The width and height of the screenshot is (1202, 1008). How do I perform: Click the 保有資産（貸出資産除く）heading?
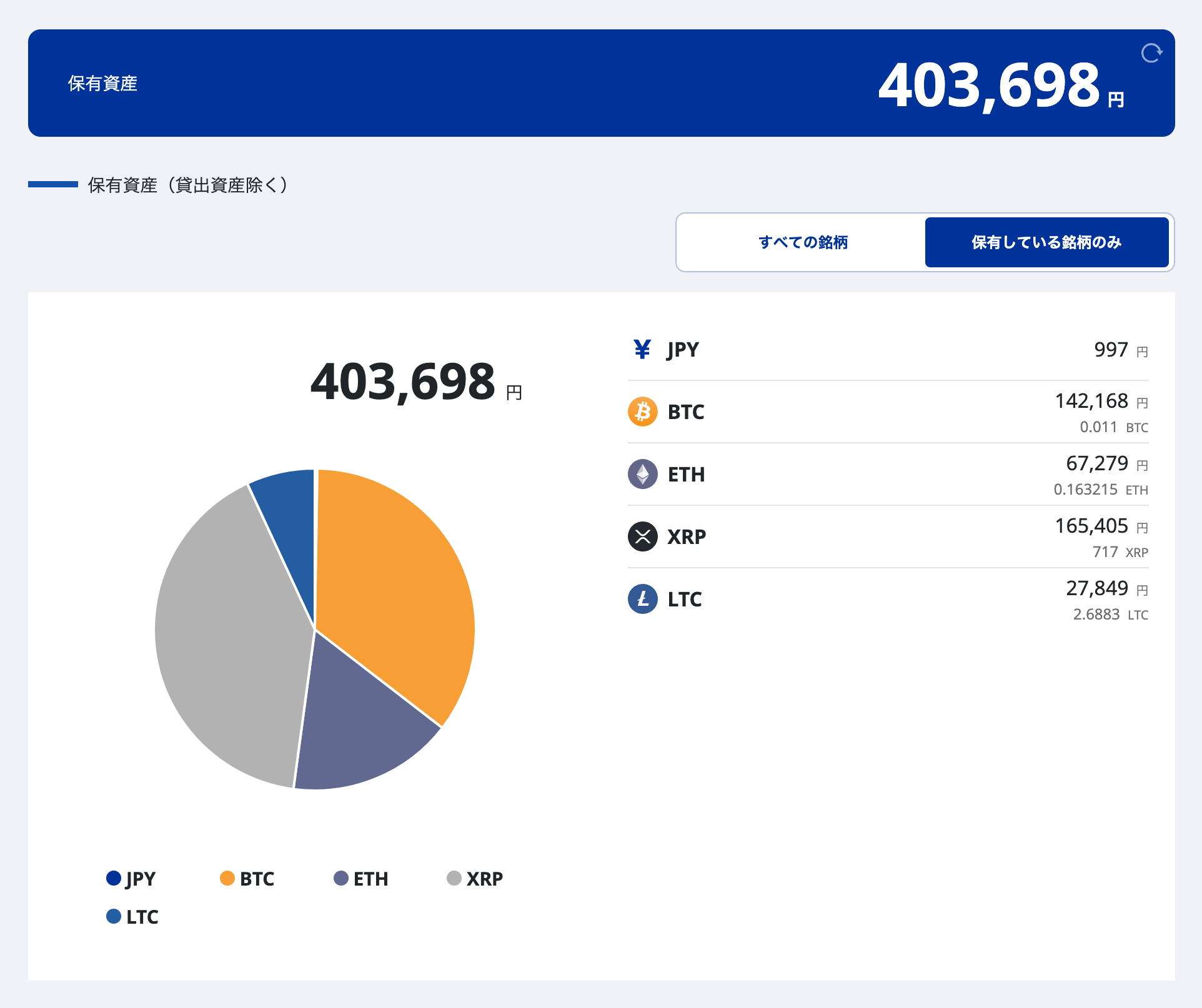[187, 185]
